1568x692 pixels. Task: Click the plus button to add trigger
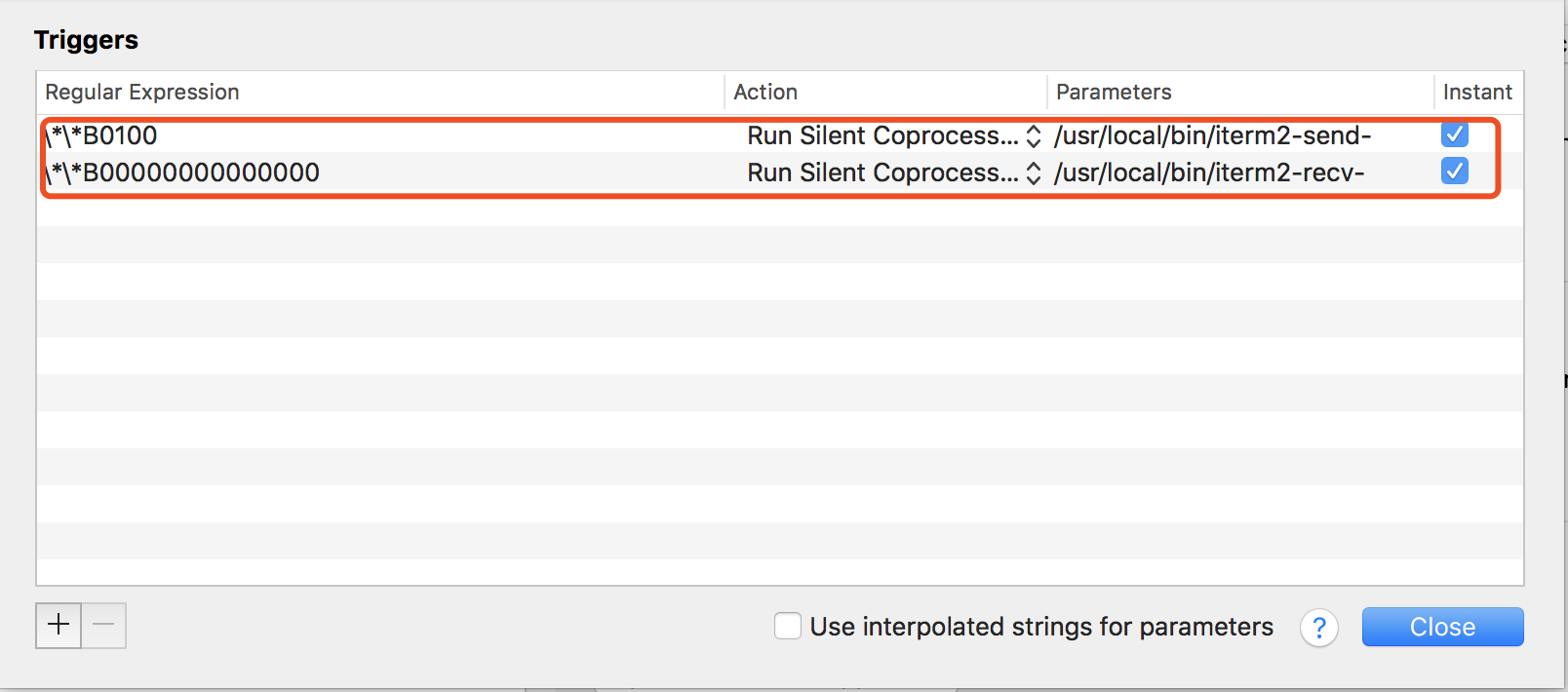coord(59,625)
